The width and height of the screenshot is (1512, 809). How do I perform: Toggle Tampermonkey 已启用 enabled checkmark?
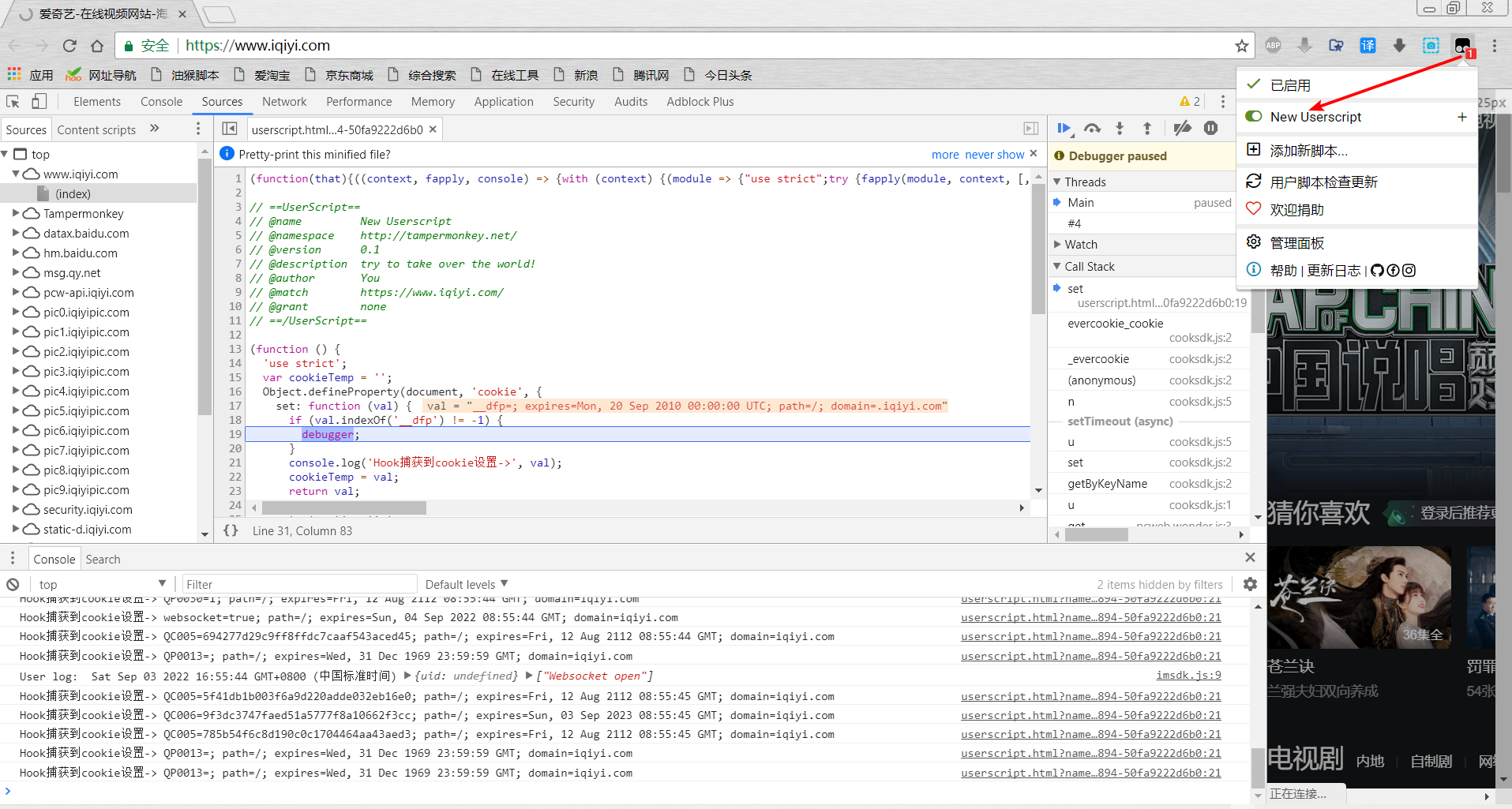[x=1254, y=85]
